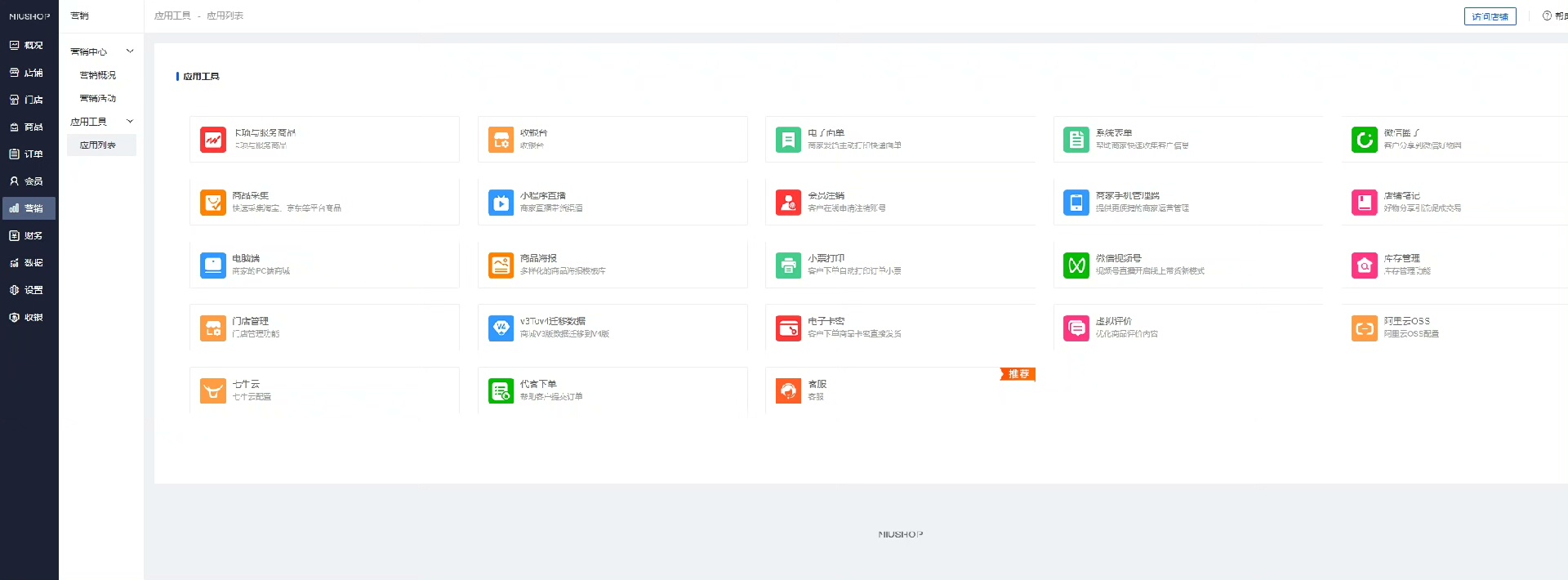Go to 订单 in the left sidebar

pyautogui.click(x=28, y=154)
